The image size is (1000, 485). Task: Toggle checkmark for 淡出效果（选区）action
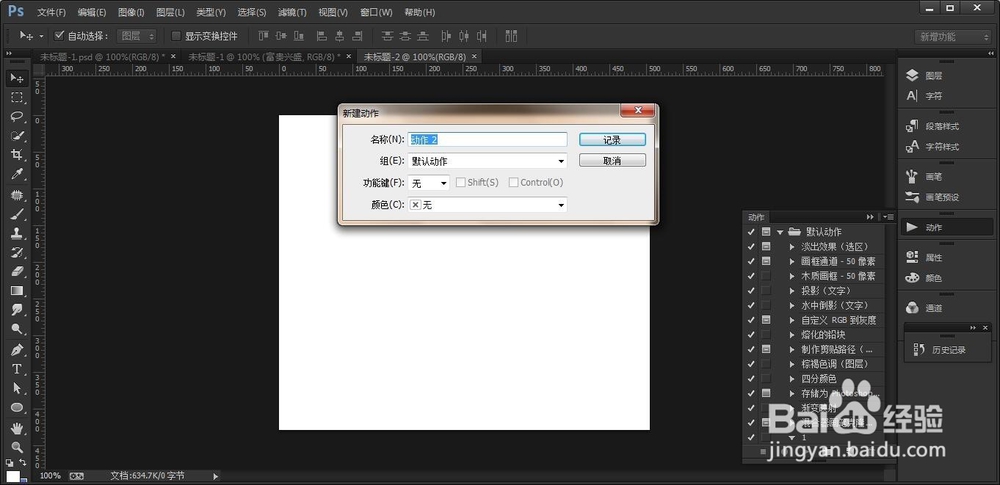(x=751, y=246)
